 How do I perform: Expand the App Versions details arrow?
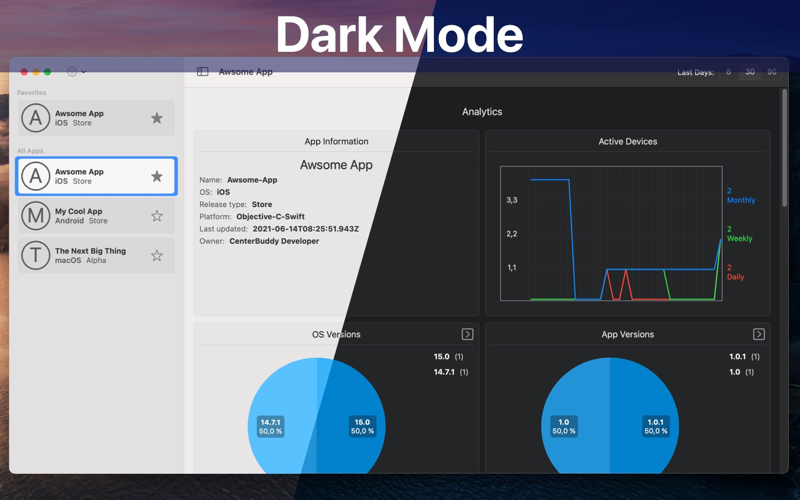click(759, 334)
